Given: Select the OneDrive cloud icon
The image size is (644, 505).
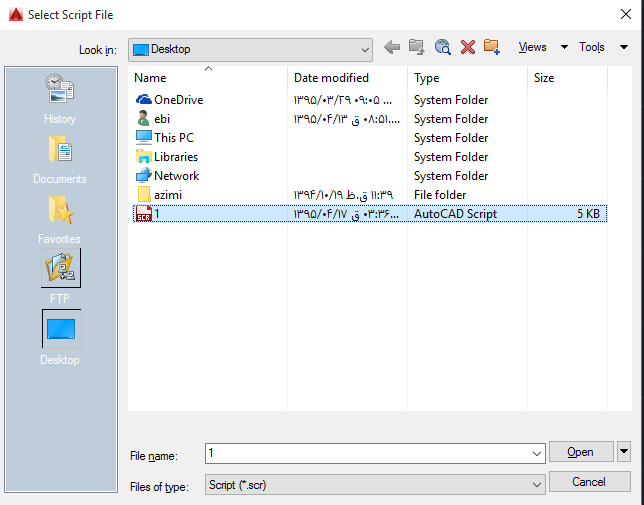Looking at the screenshot, I should 143,100.
